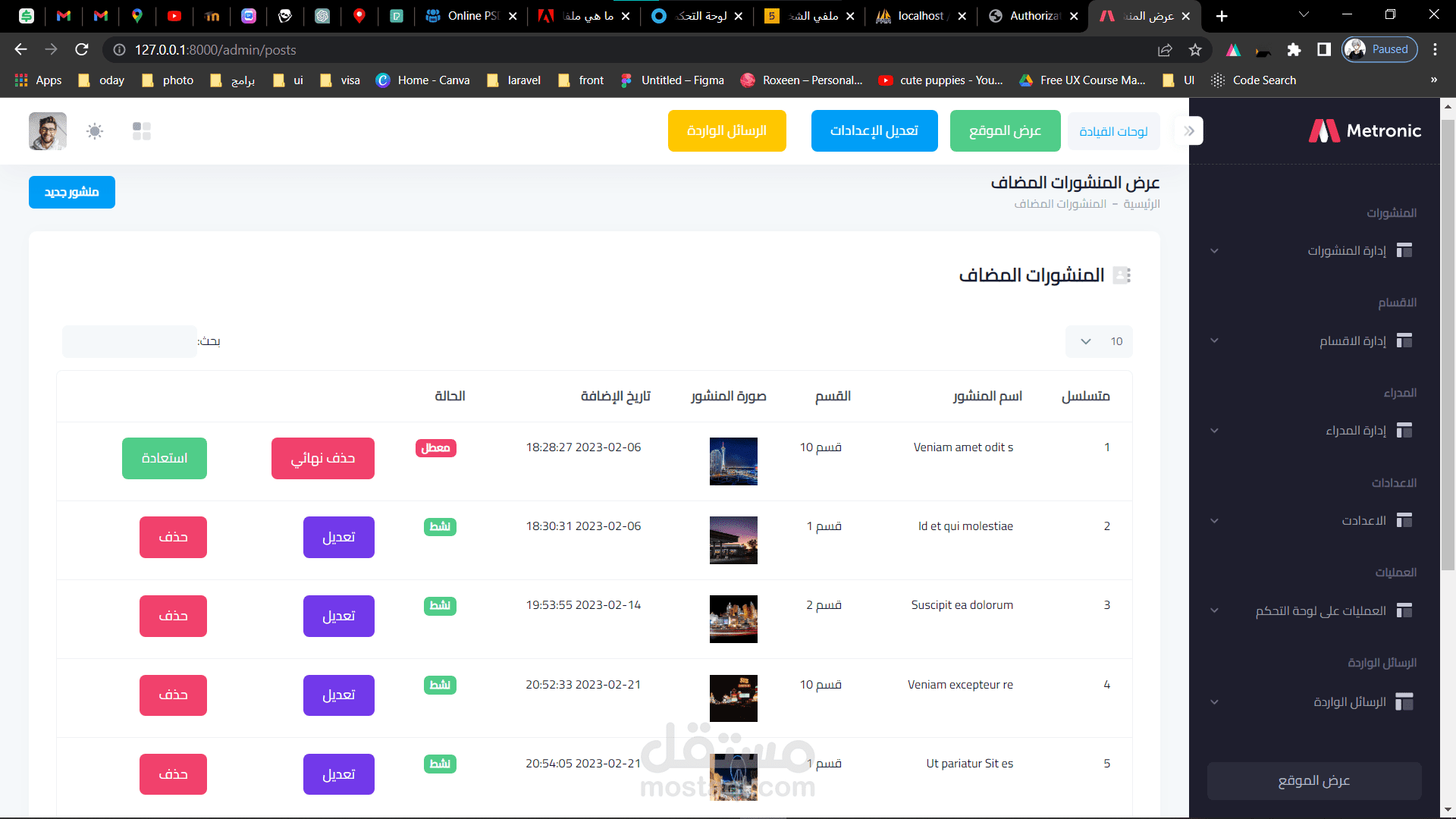Click the sidebar bottom عرض الموقع button
This screenshot has height=819, width=1456.
(1314, 780)
